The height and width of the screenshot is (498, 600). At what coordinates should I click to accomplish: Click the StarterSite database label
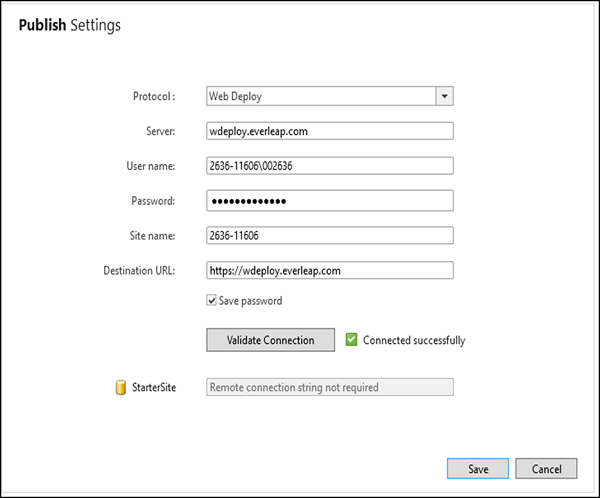155,387
